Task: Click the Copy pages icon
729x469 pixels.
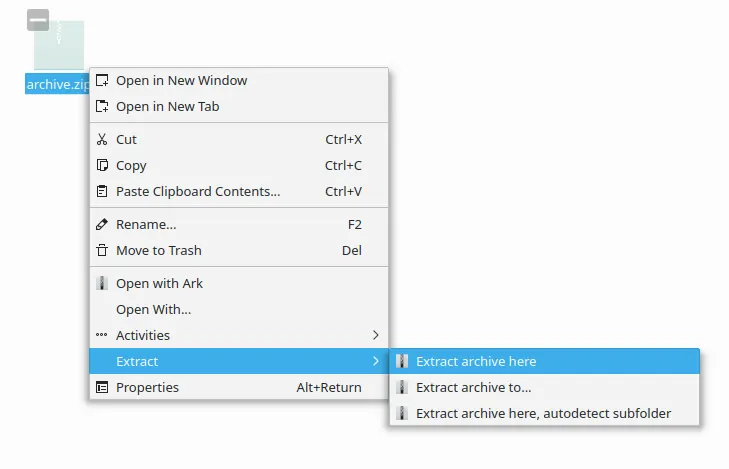Action: tap(102, 165)
